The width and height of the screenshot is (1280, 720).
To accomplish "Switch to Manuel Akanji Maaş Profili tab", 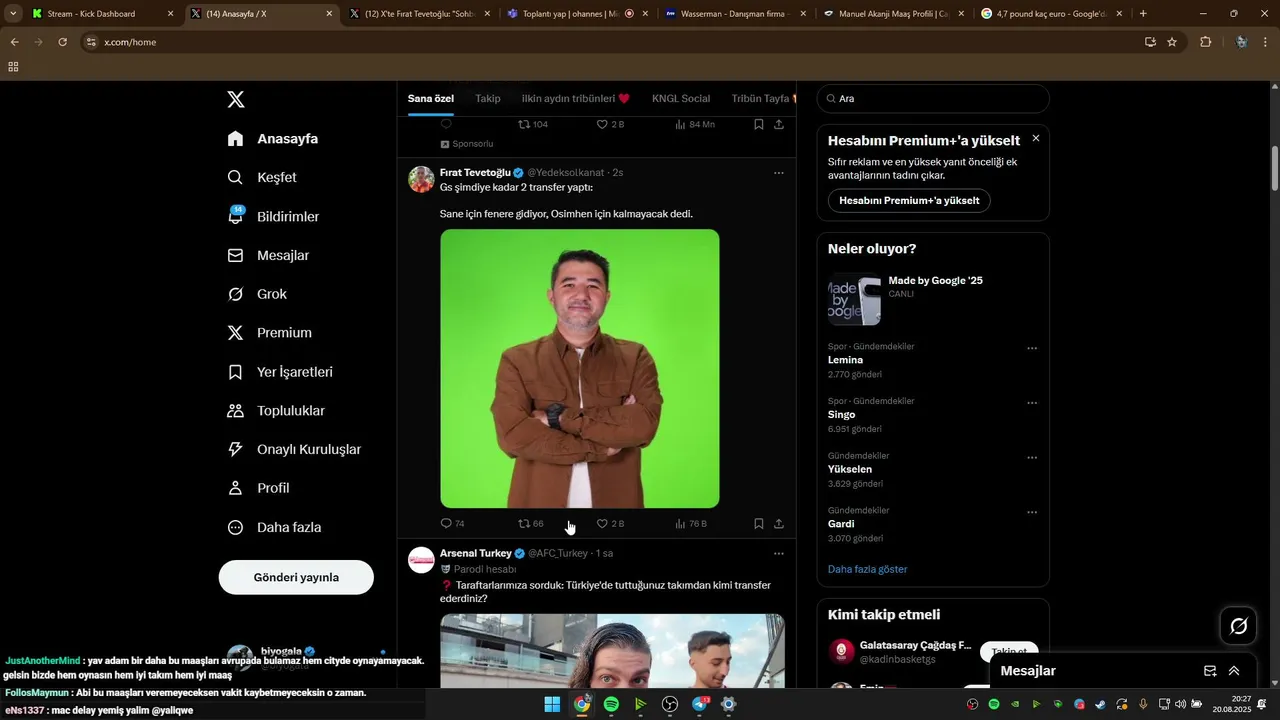I will tap(894, 14).
